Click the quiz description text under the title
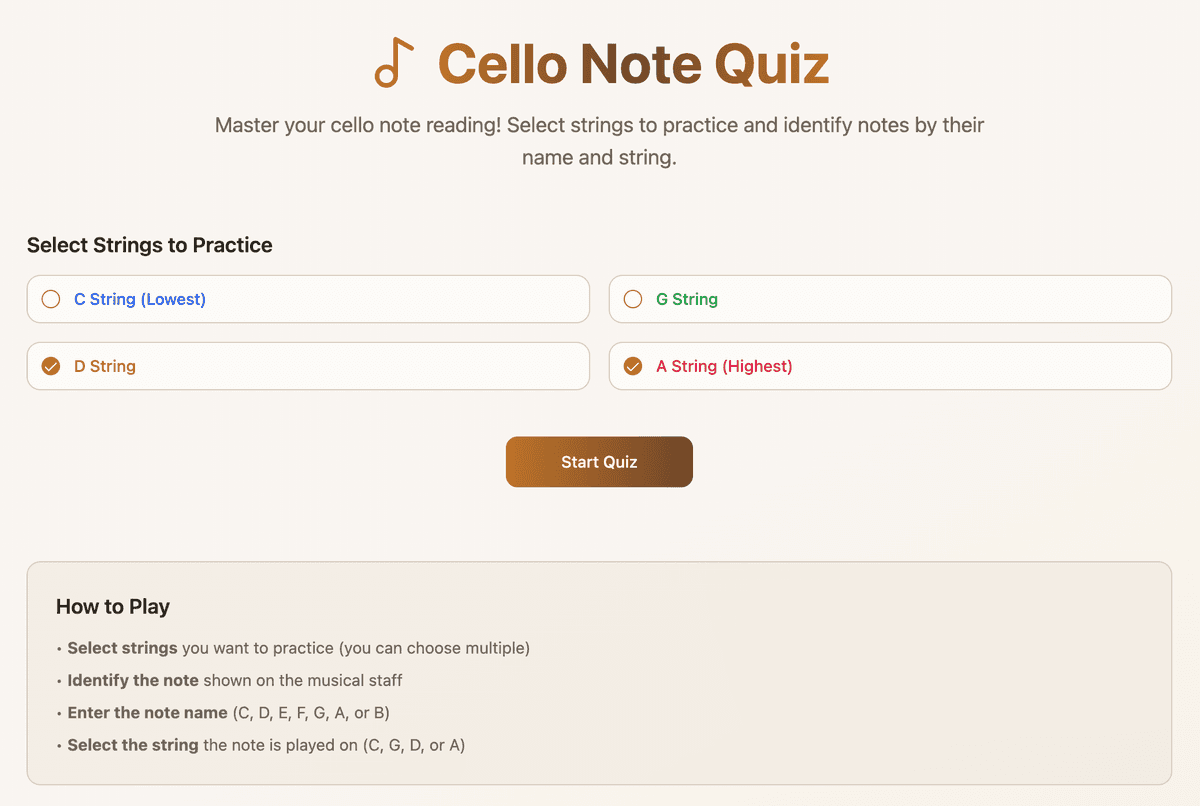The width and height of the screenshot is (1200, 806). pyautogui.click(x=599, y=140)
